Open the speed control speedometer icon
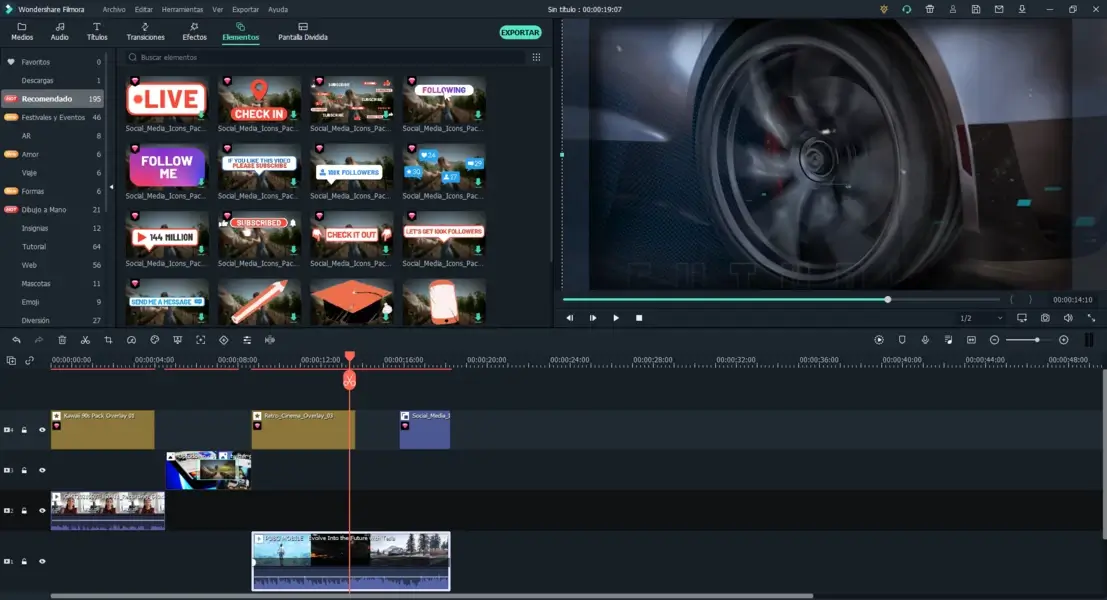1107x600 pixels. [x=131, y=339]
